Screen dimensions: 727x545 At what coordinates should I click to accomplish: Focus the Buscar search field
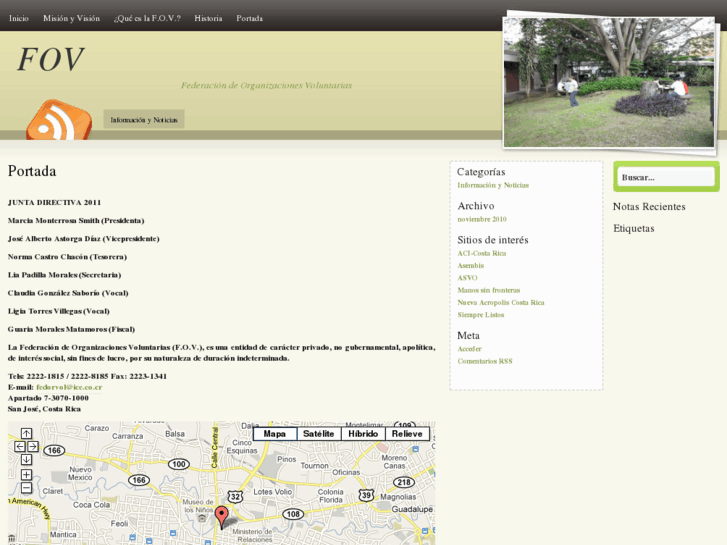tap(666, 177)
